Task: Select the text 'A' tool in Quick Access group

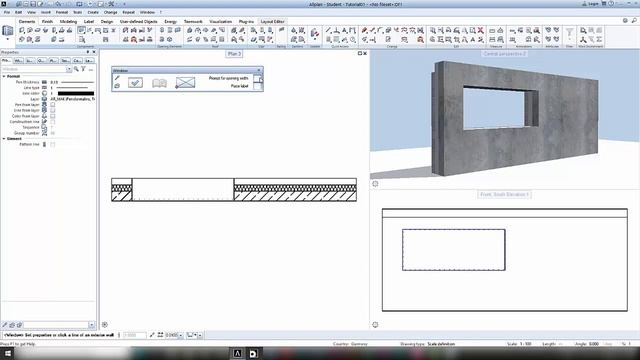Action: pos(344,31)
